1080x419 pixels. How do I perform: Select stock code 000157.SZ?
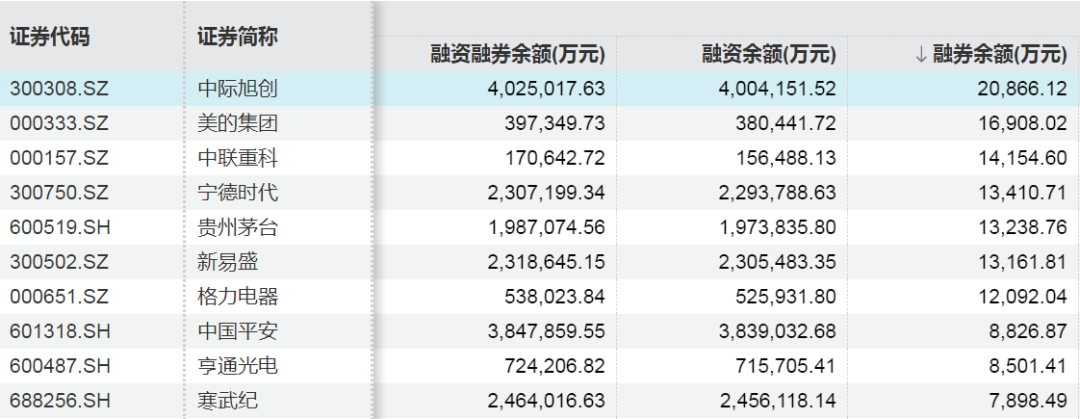59,158
